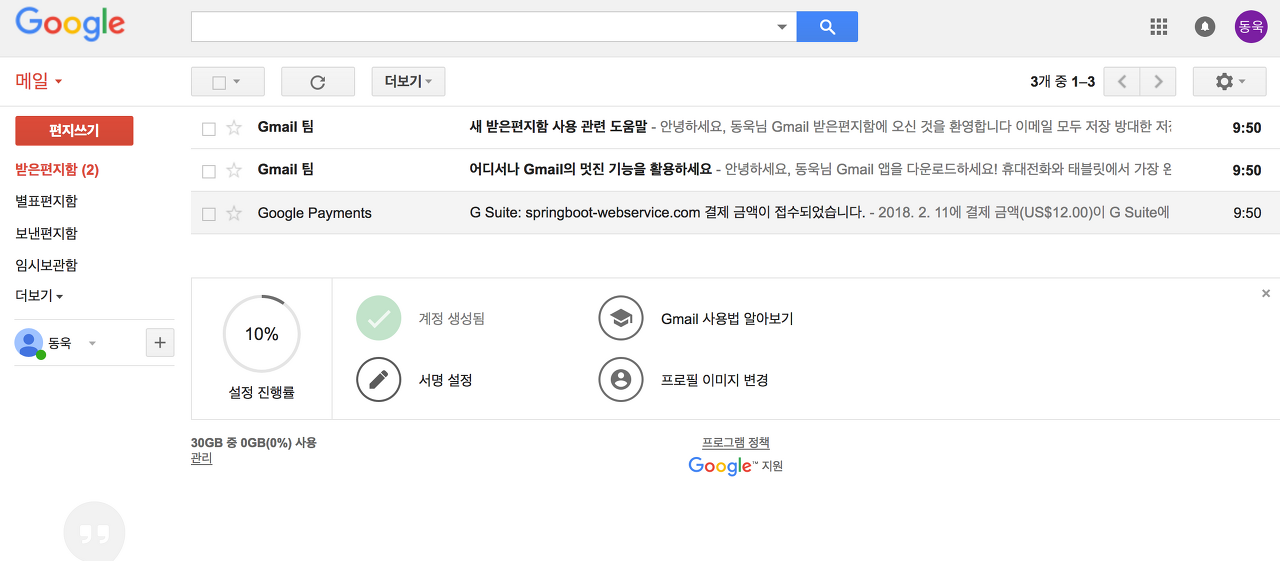Open the G Suite 결제 금액 email subject

tap(667, 213)
